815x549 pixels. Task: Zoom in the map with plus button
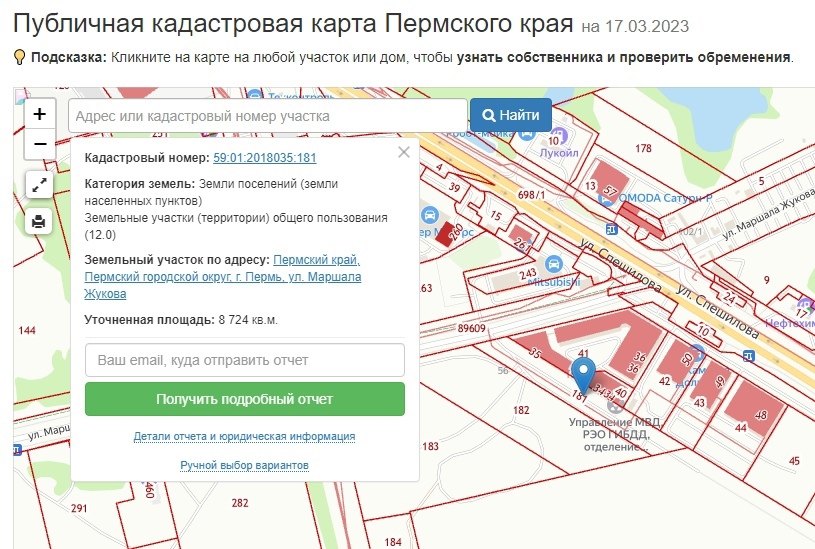40,113
